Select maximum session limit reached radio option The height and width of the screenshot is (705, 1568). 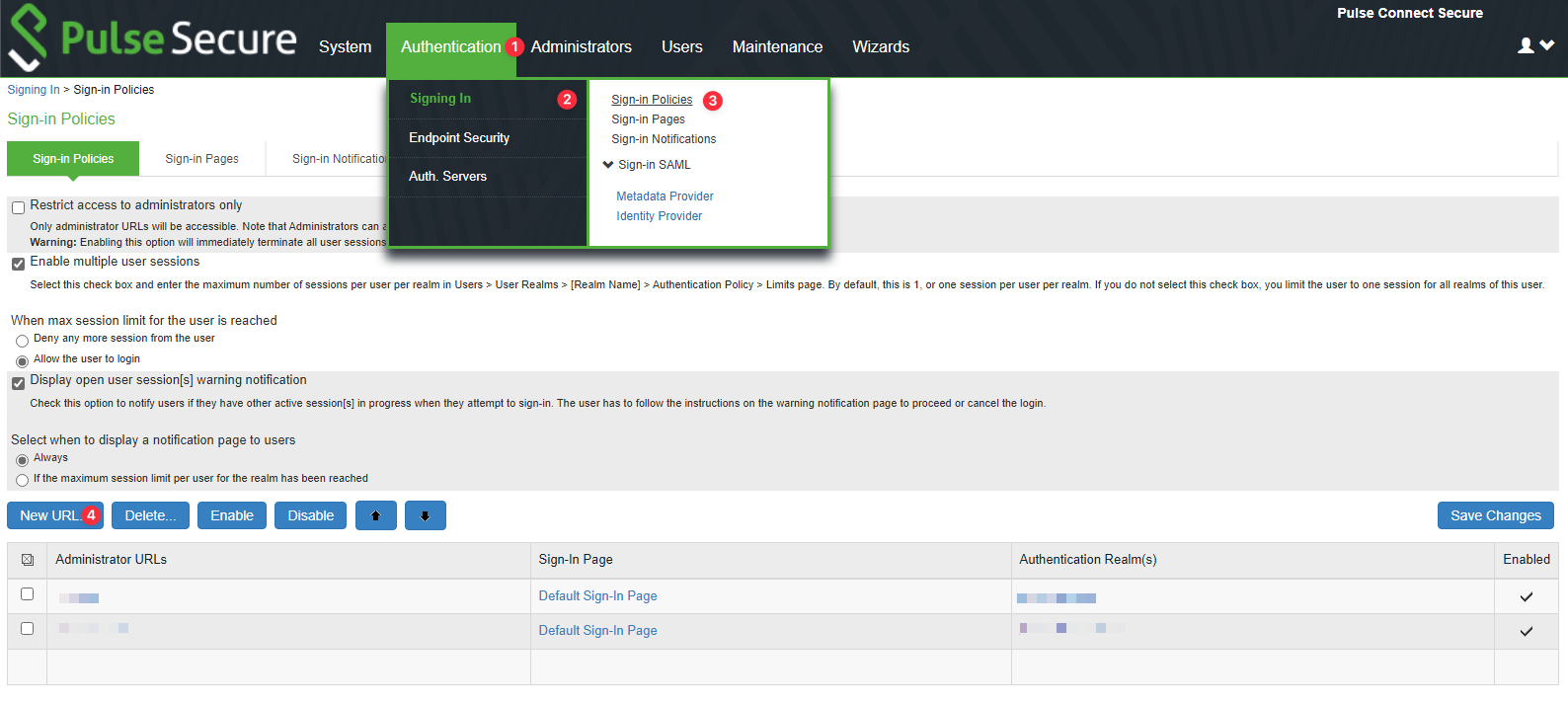tap(22, 480)
